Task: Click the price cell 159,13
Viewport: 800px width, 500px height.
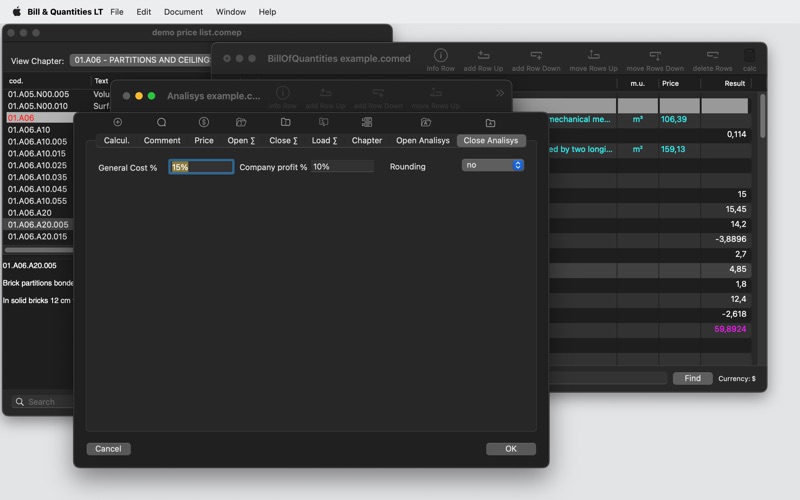Action: click(x=673, y=149)
